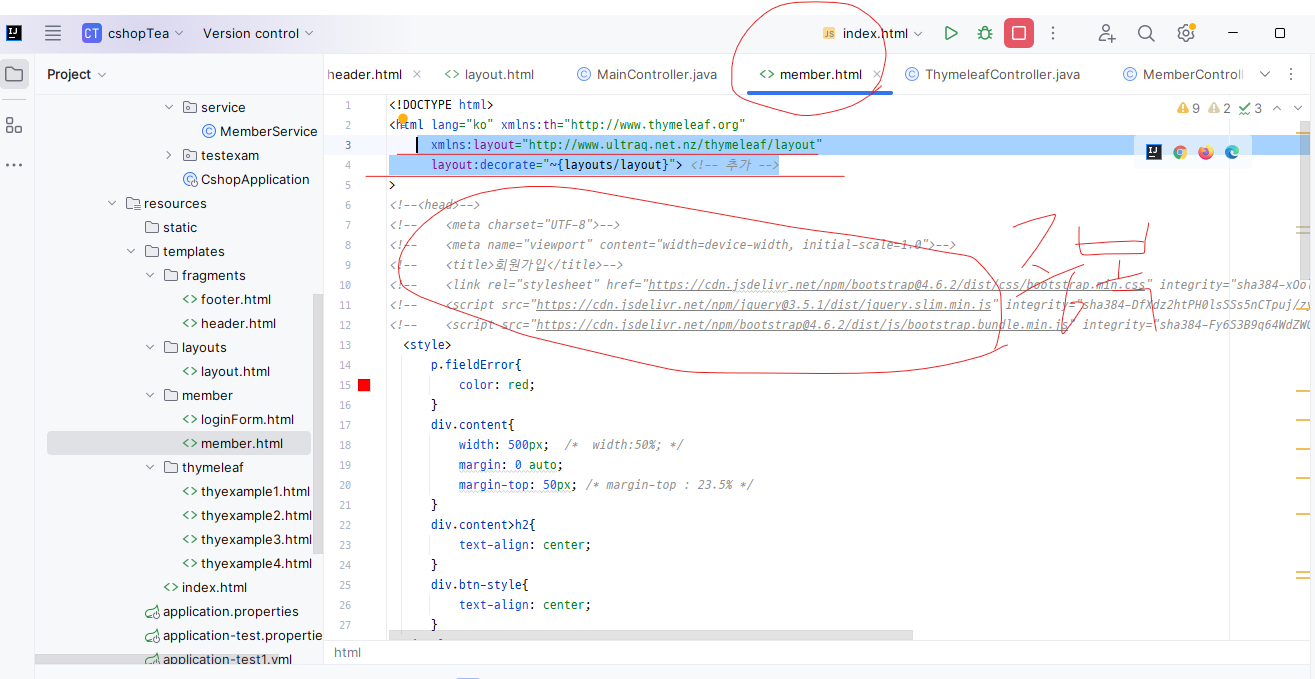This screenshot has width=1315, height=679.
Task: Open Project view options dropdown
Action: pos(76,74)
